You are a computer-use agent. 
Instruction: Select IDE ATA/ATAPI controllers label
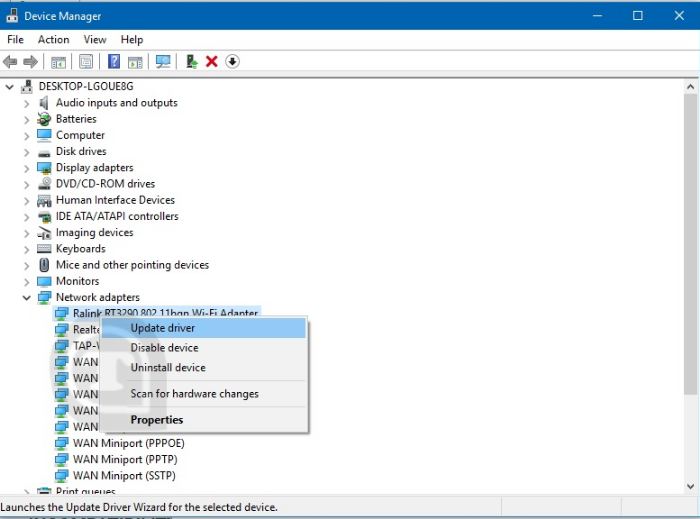[x=117, y=216]
